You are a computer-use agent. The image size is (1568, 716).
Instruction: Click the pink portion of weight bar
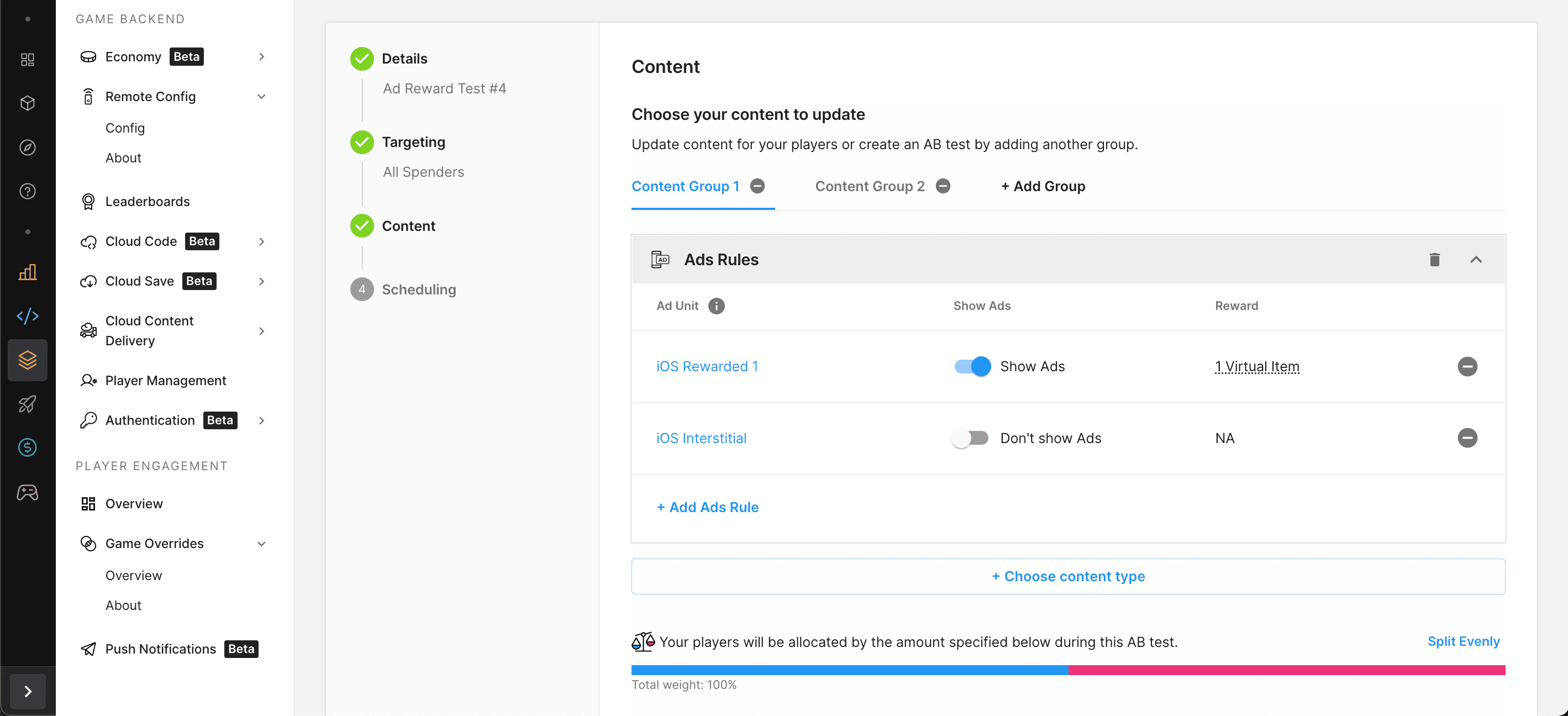1286,670
